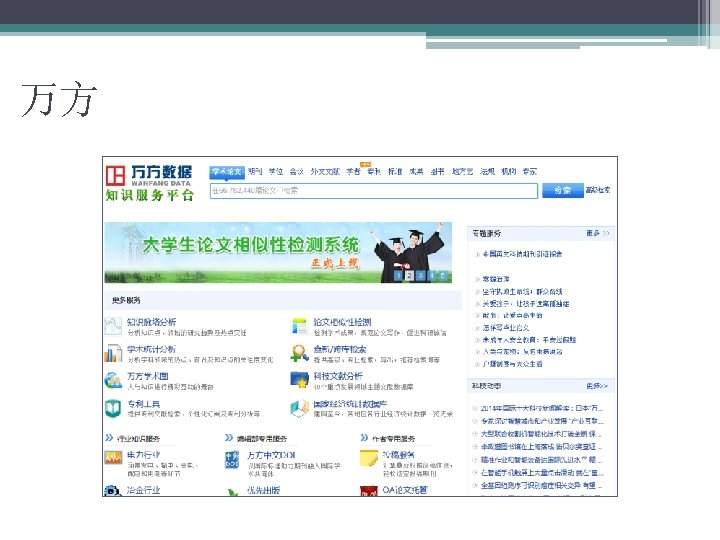Click the 作者专用服务 double-arrow icon
This screenshot has width=720, height=540.
364,438
